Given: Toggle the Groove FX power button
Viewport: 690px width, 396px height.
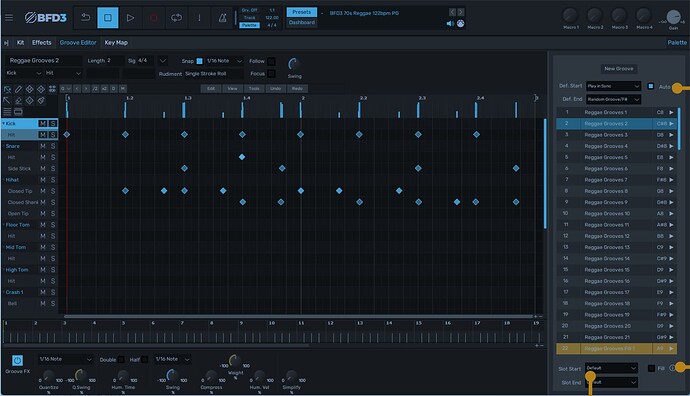Looking at the screenshot, I should coord(17,361).
